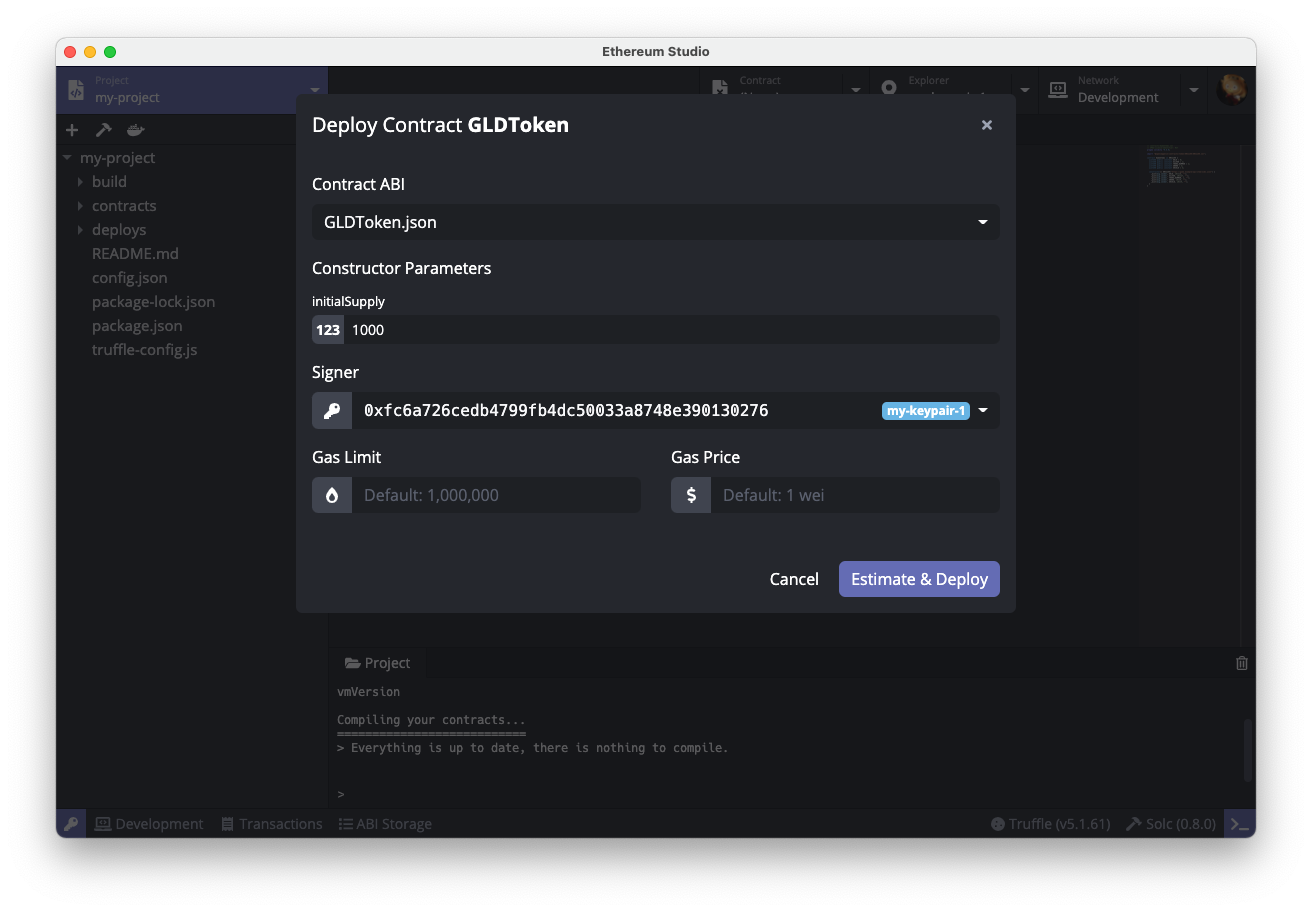Click the Gas Limit input field
Image resolution: width=1312 pixels, height=912 pixels.
[x=496, y=495]
